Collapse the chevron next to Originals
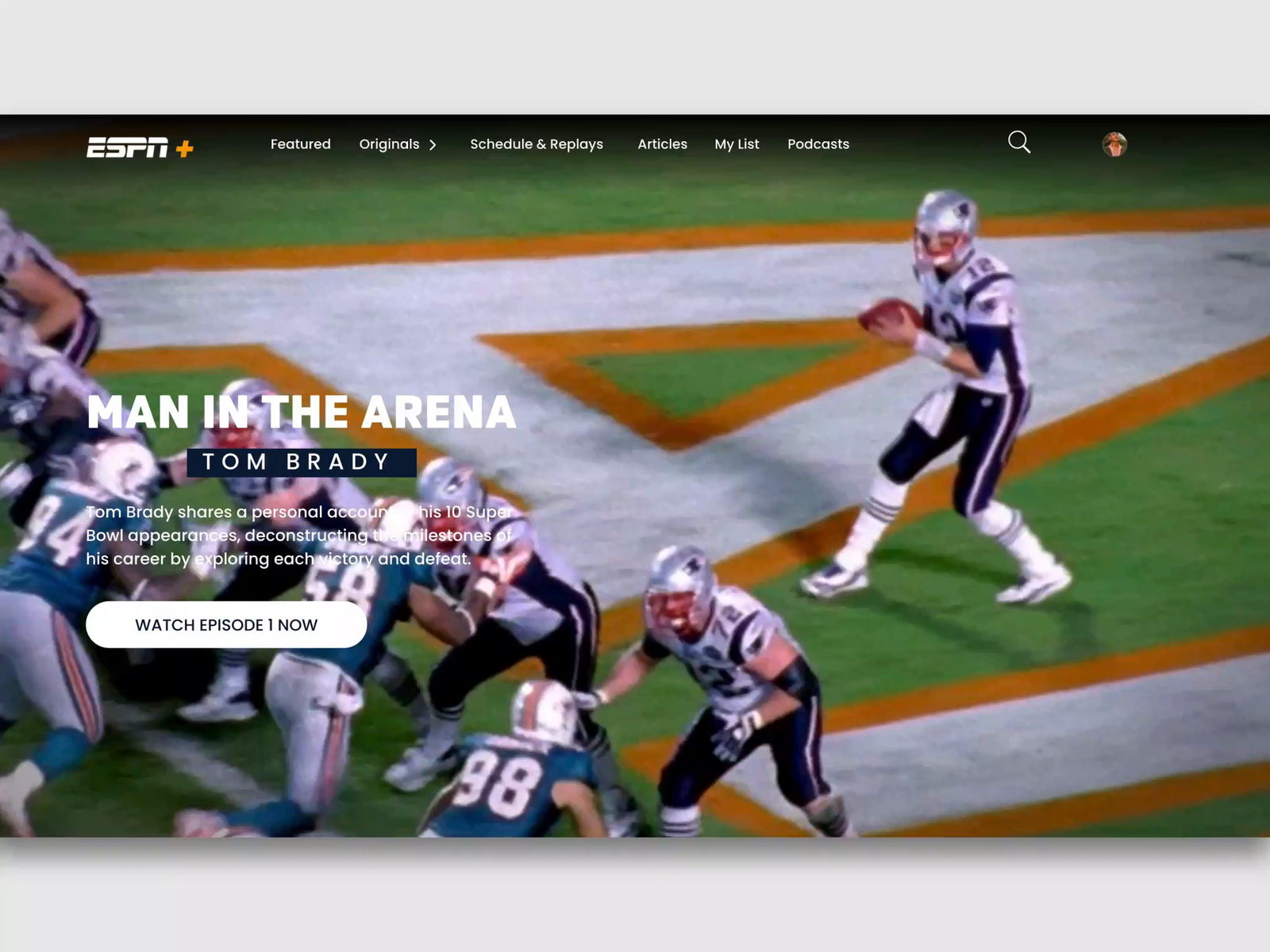1270x952 pixels. [x=433, y=145]
